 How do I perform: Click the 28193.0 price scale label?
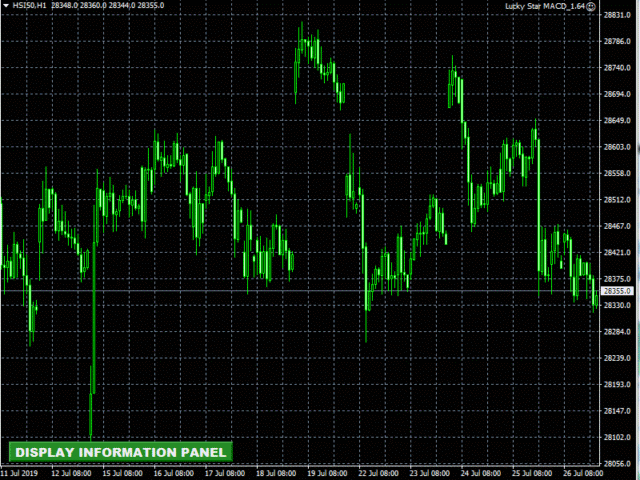617,384
